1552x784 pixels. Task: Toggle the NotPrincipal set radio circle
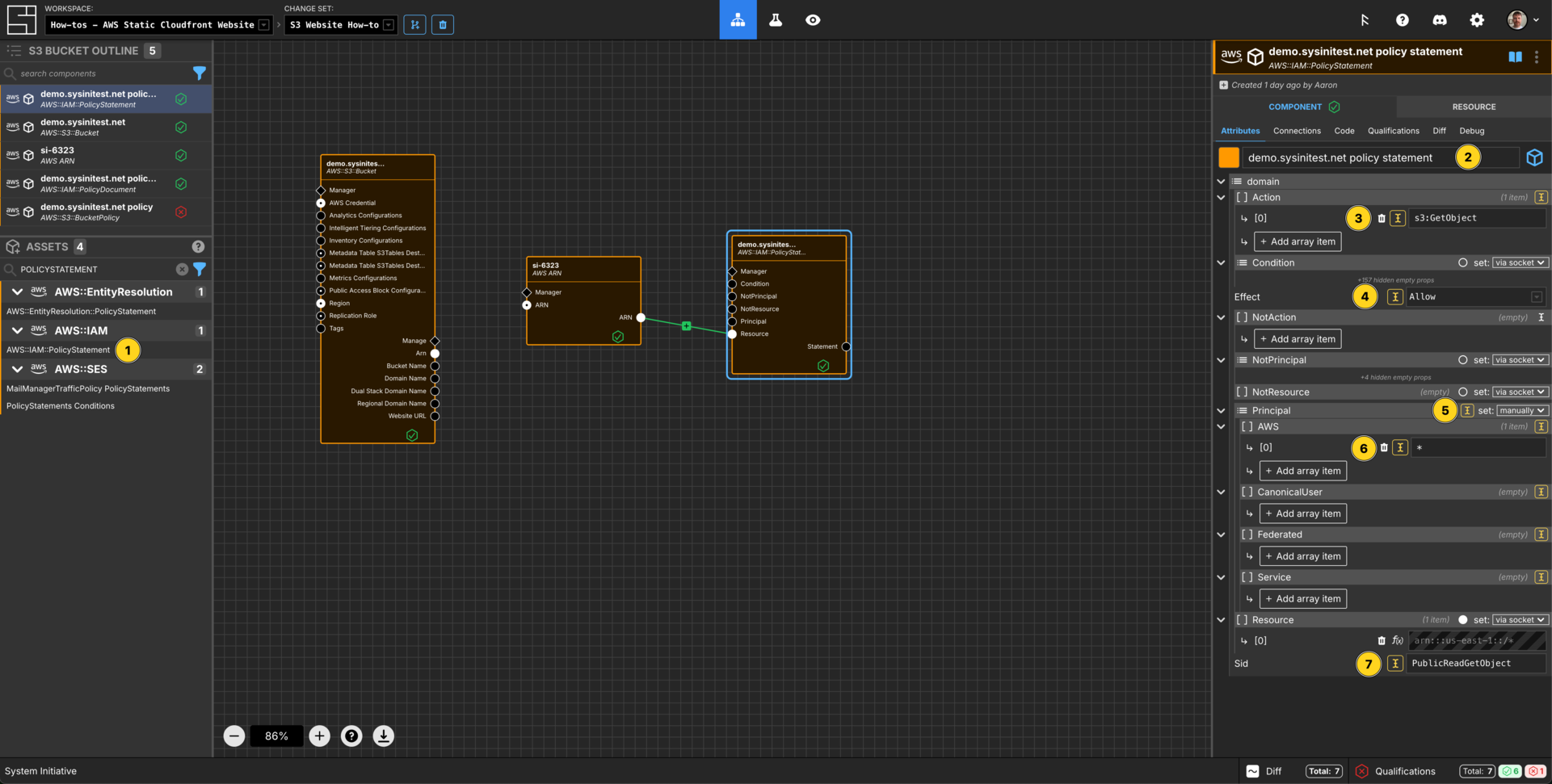[1463, 360]
